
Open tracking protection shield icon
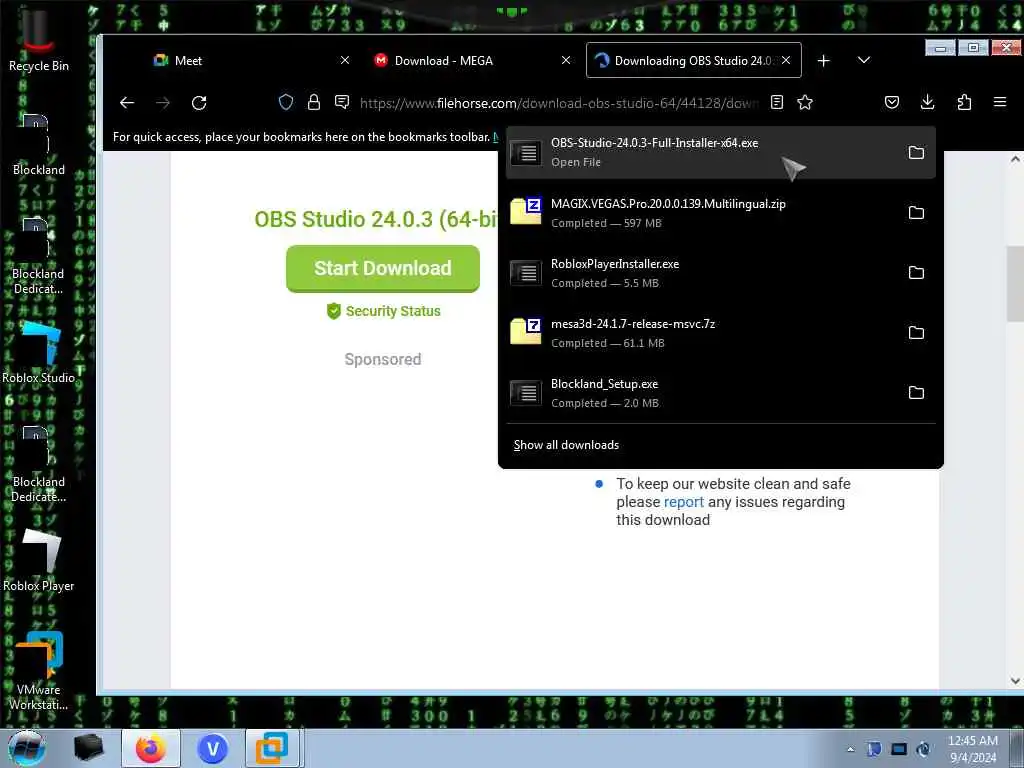[285, 102]
